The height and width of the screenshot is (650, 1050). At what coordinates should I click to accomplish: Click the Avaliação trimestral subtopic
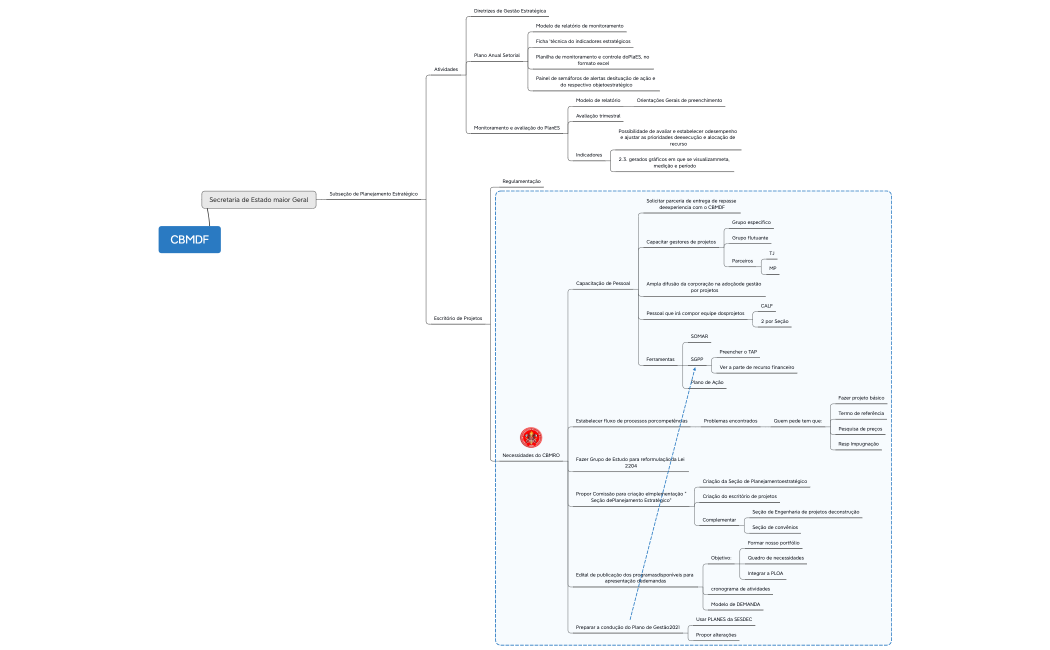coord(598,116)
